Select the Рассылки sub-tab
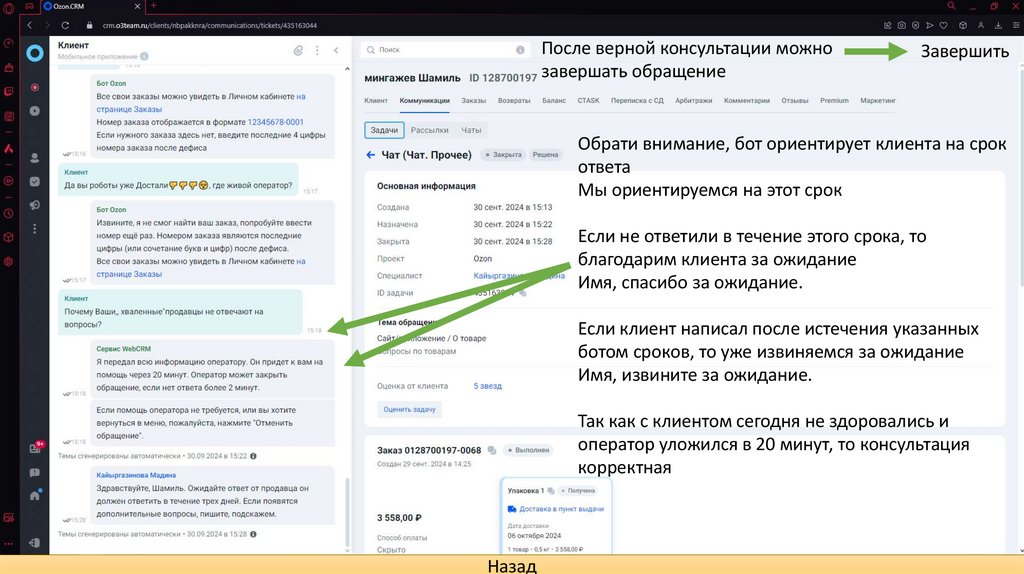 point(429,130)
